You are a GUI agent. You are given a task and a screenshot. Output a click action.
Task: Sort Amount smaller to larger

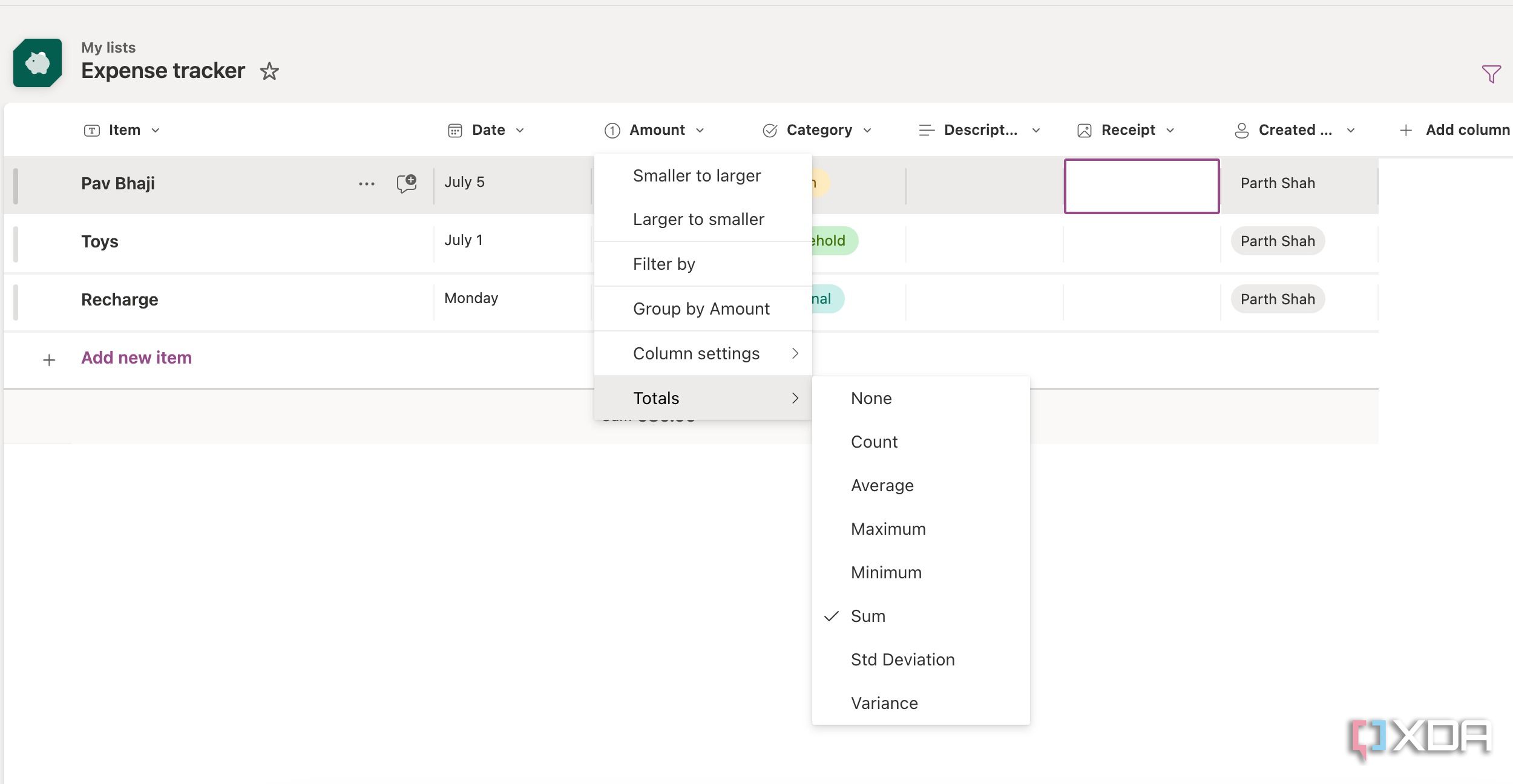[x=703, y=175]
